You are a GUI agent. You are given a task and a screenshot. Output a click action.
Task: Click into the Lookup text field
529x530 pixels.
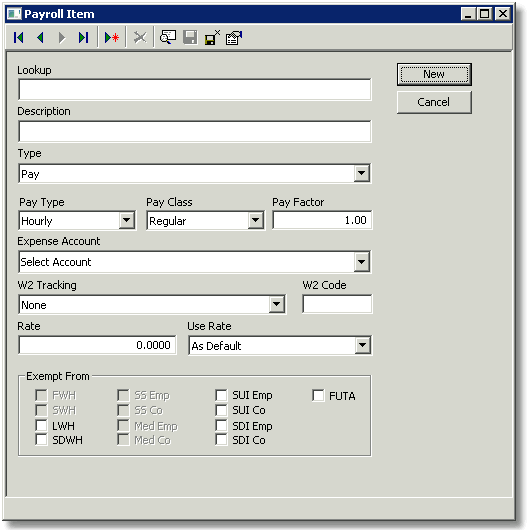click(195, 90)
